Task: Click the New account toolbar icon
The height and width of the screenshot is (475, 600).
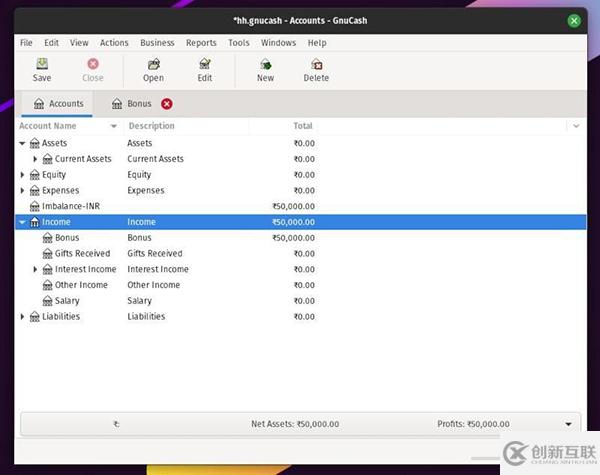Action: click(x=265, y=64)
